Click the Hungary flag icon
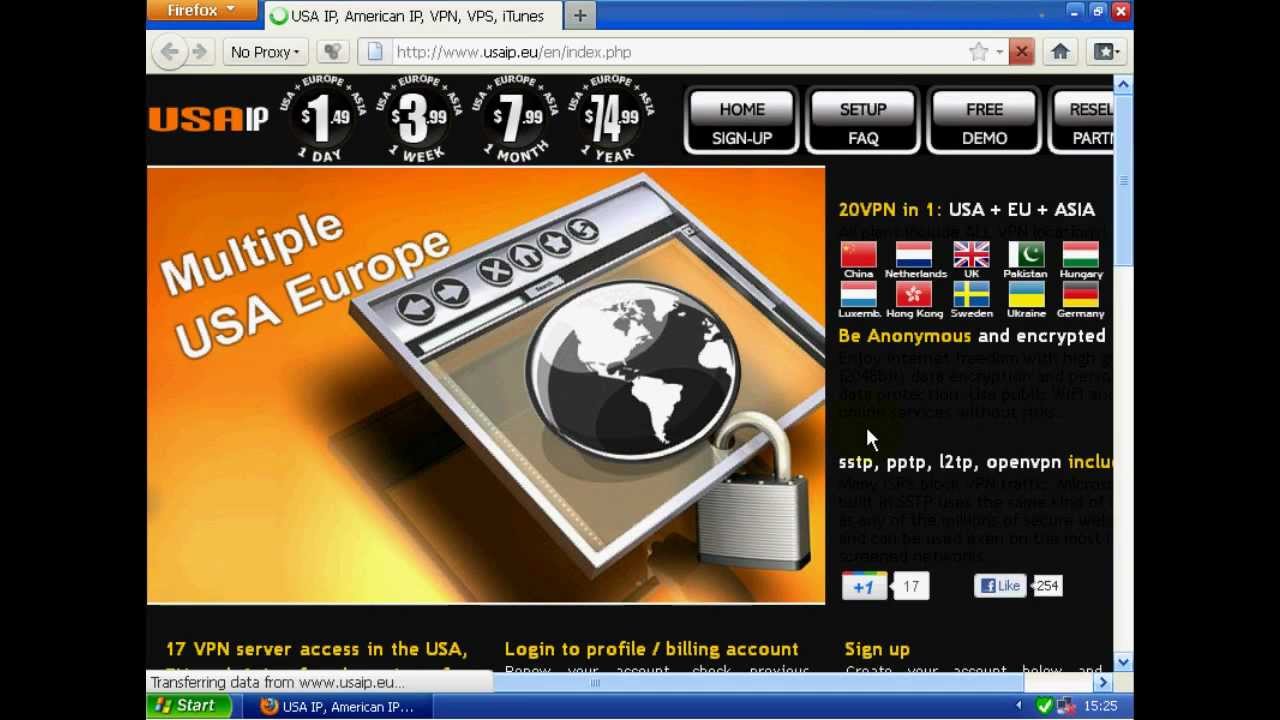 click(x=1081, y=254)
